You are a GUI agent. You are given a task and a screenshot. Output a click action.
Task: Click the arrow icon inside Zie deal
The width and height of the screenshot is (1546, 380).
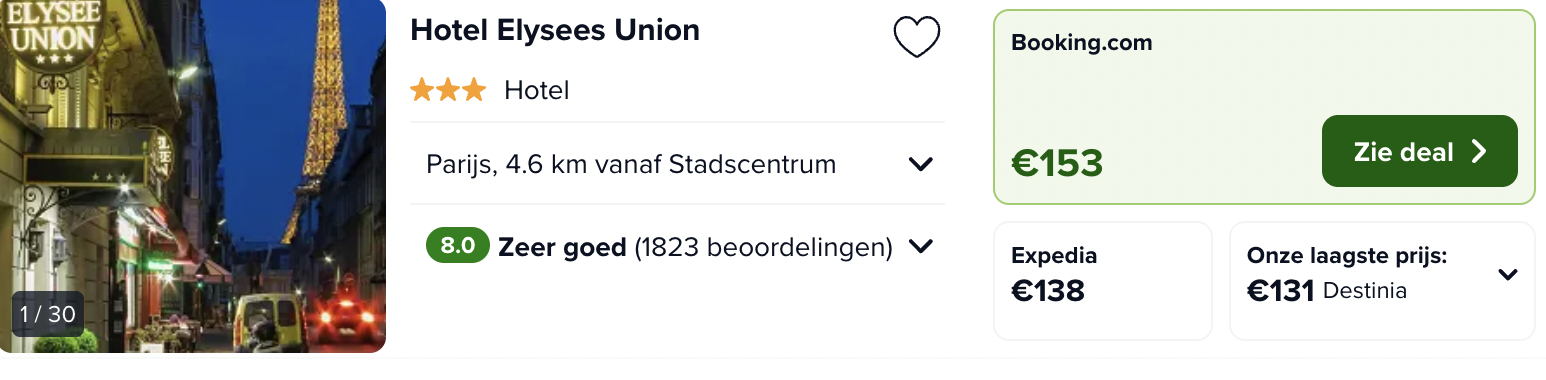tap(1479, 151)
